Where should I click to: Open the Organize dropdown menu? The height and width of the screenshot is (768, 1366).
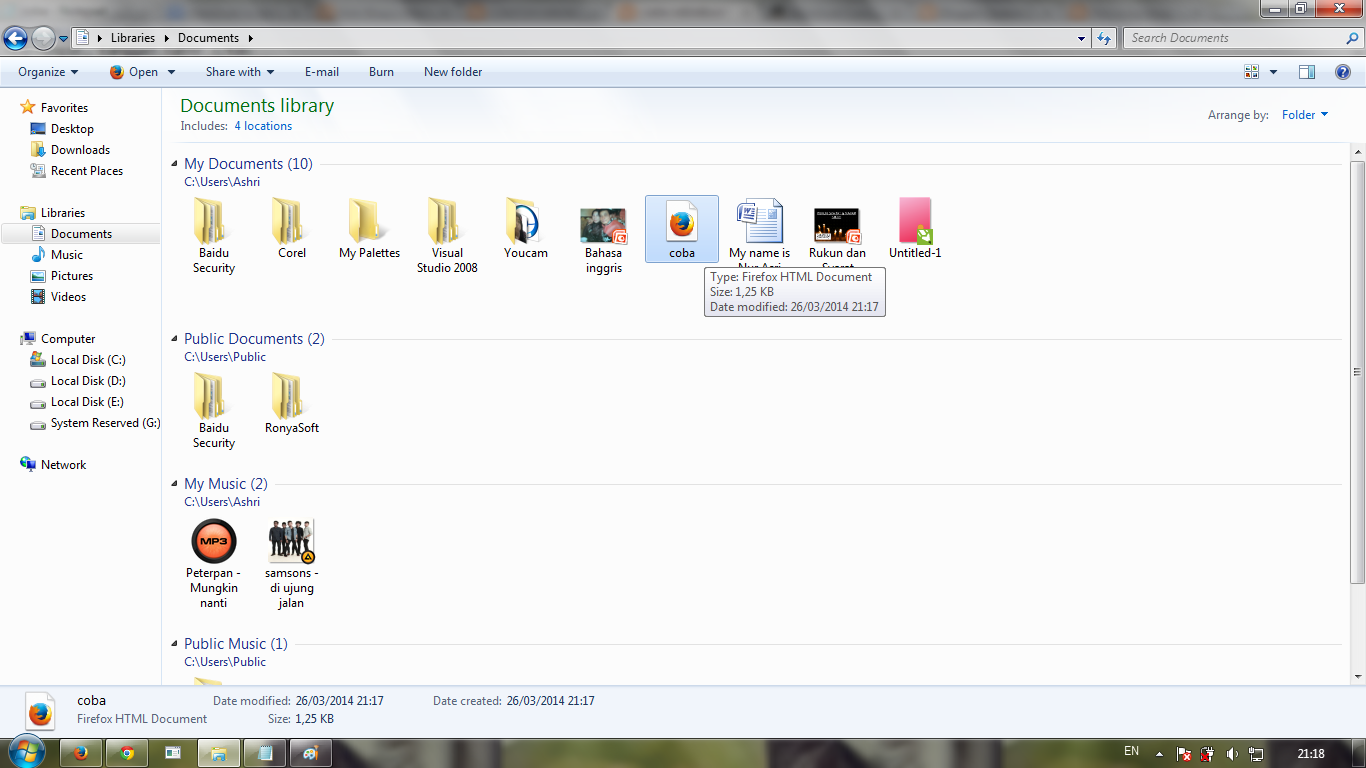46,71
